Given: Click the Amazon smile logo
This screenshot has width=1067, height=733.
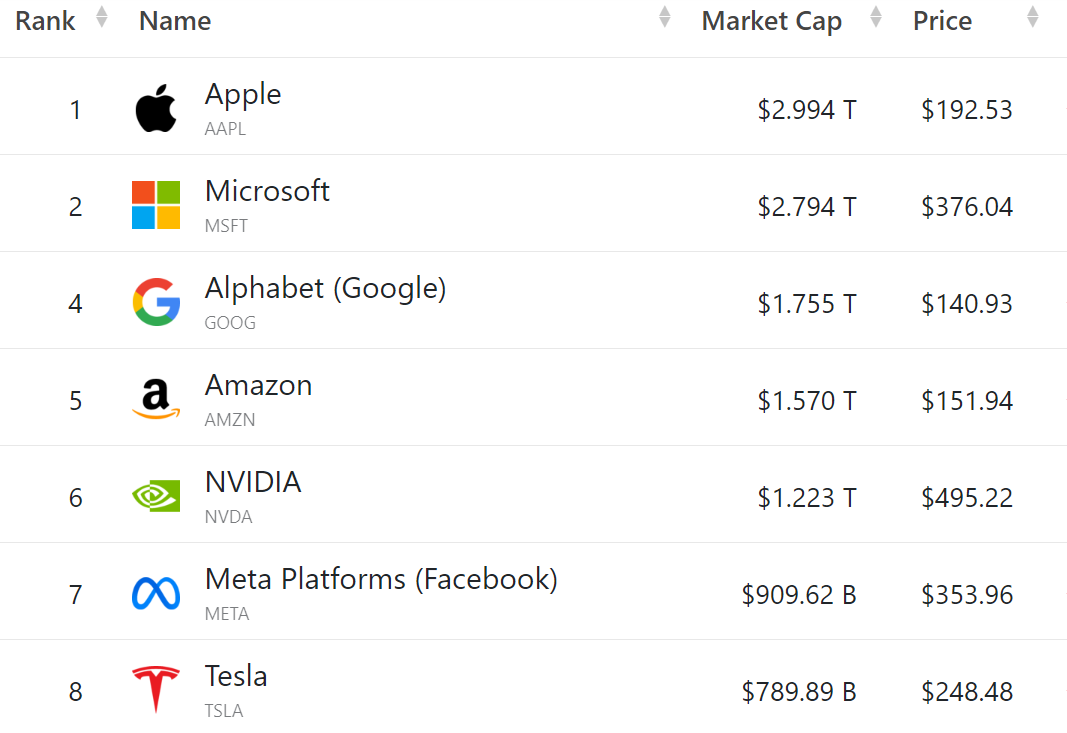Looking at the screenshot, I should [x=155, y=397].
